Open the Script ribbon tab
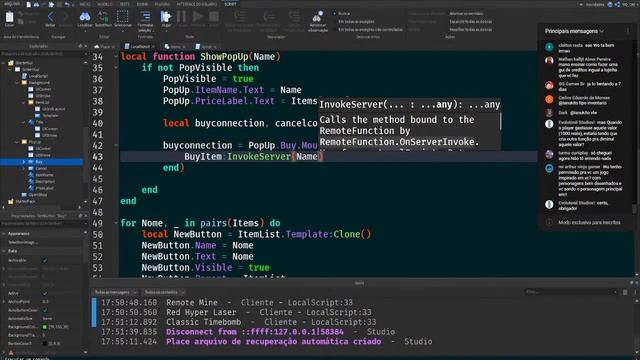This screenshot has height=360, width=640. tap(230, 4)
